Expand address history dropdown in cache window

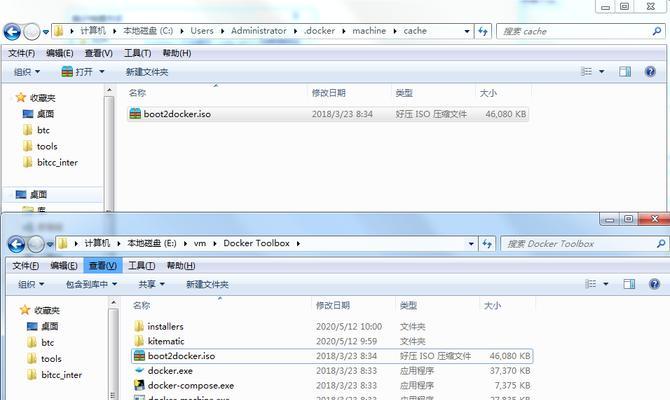coord(467,31)
